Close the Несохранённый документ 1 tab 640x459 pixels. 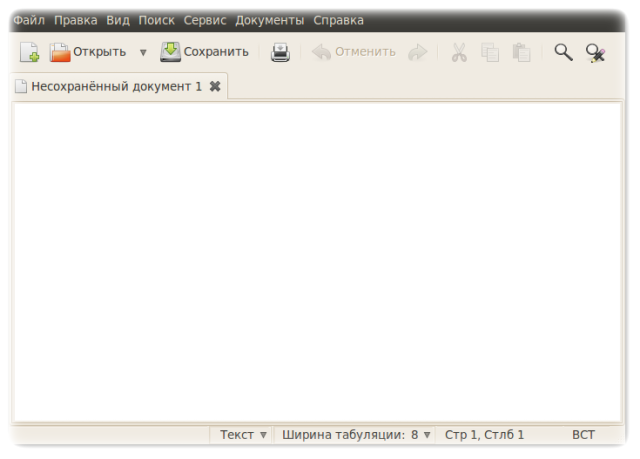click(215, 86)
